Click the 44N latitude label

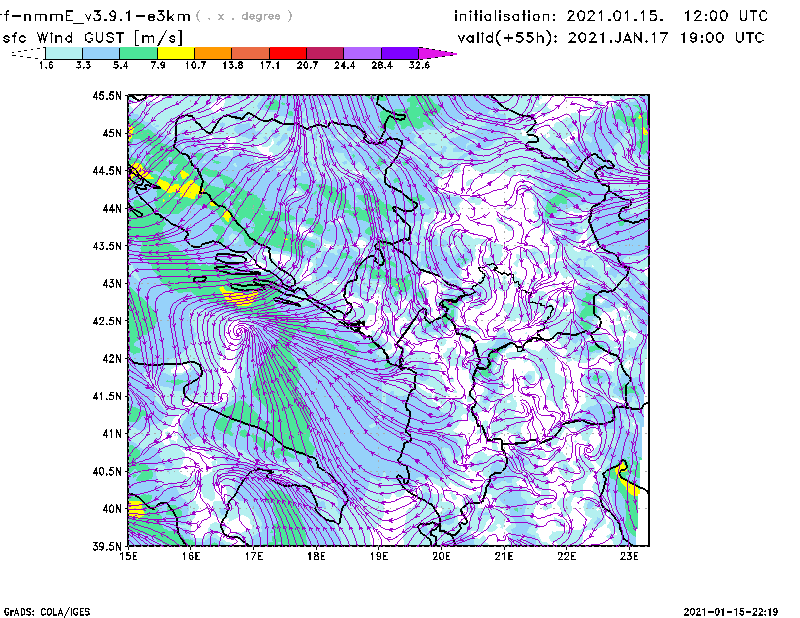click(x=112, y=208)
